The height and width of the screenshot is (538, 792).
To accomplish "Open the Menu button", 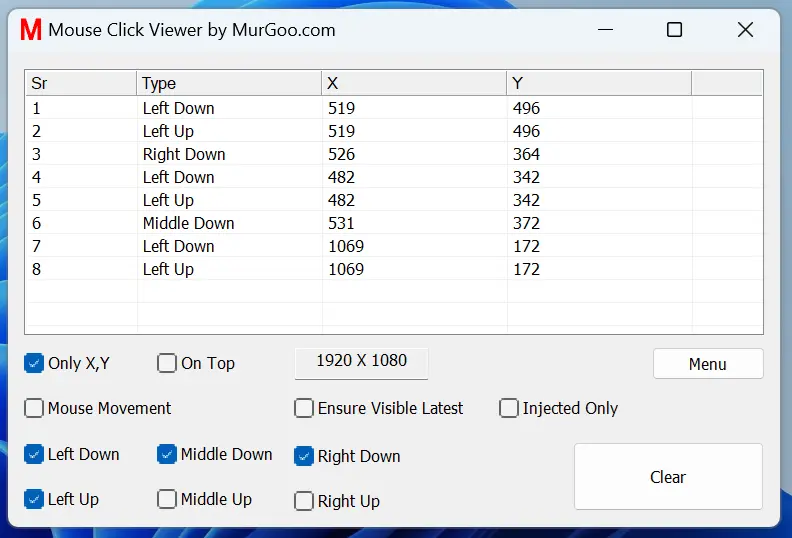I will [x=708, y=364].
